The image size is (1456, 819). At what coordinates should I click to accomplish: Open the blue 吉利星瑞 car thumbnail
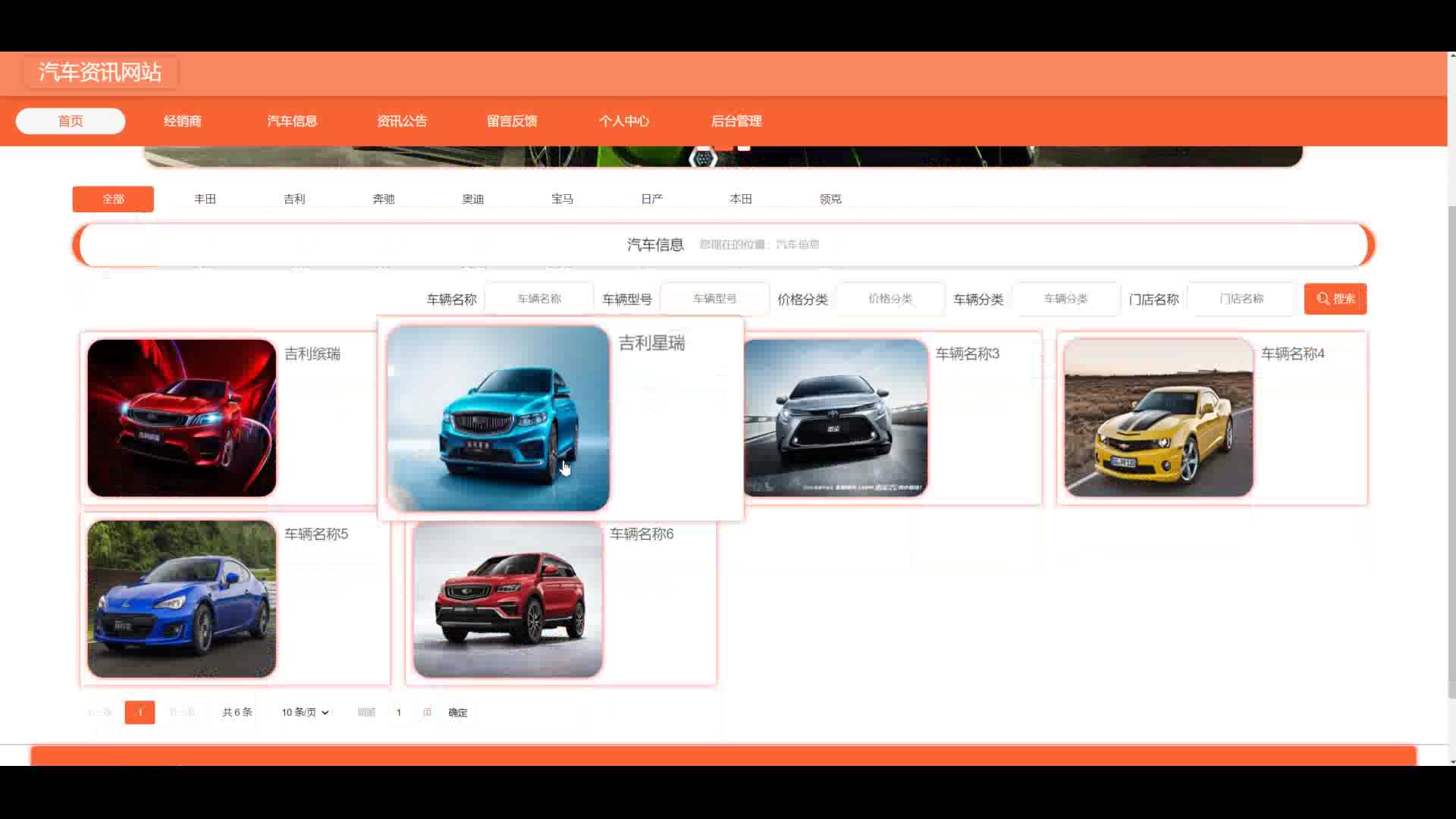click(498, 419)
